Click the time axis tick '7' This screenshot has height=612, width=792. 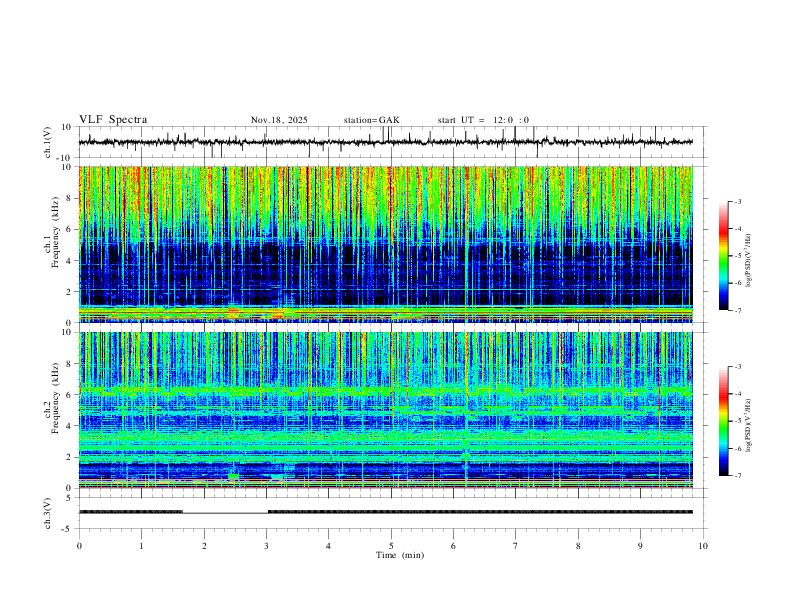516,546
